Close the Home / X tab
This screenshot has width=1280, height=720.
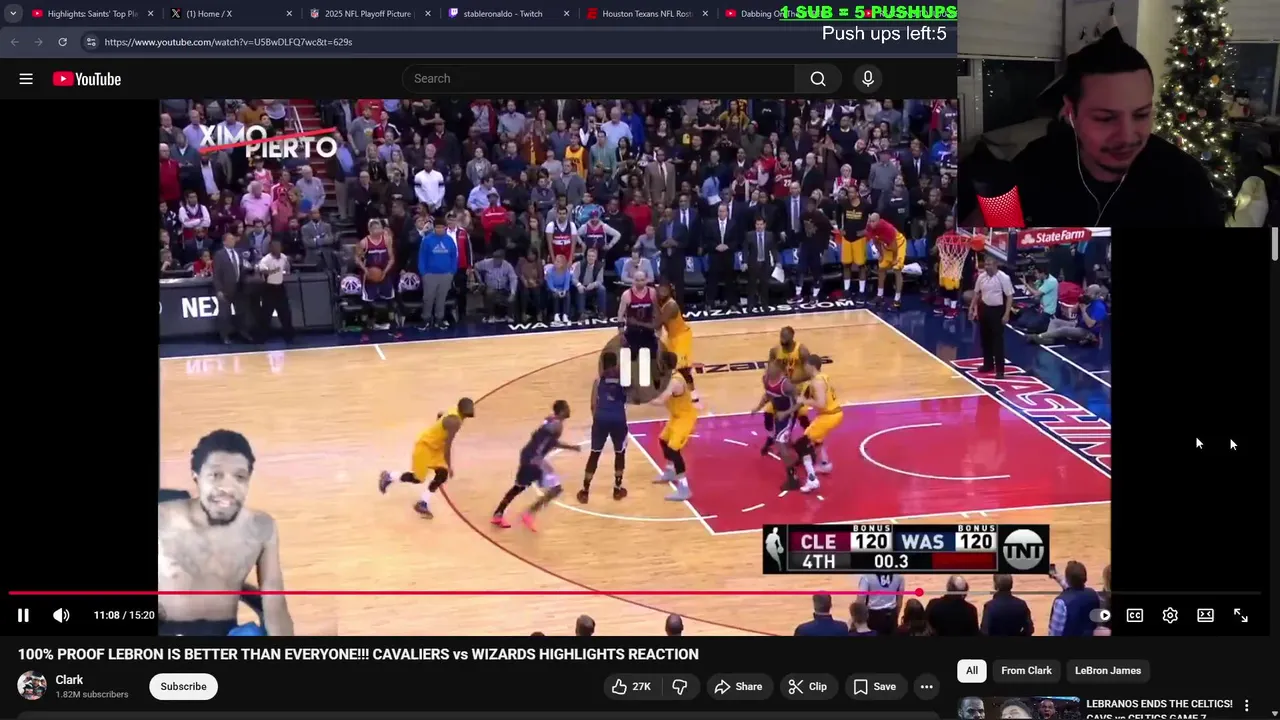click(290, 14)
